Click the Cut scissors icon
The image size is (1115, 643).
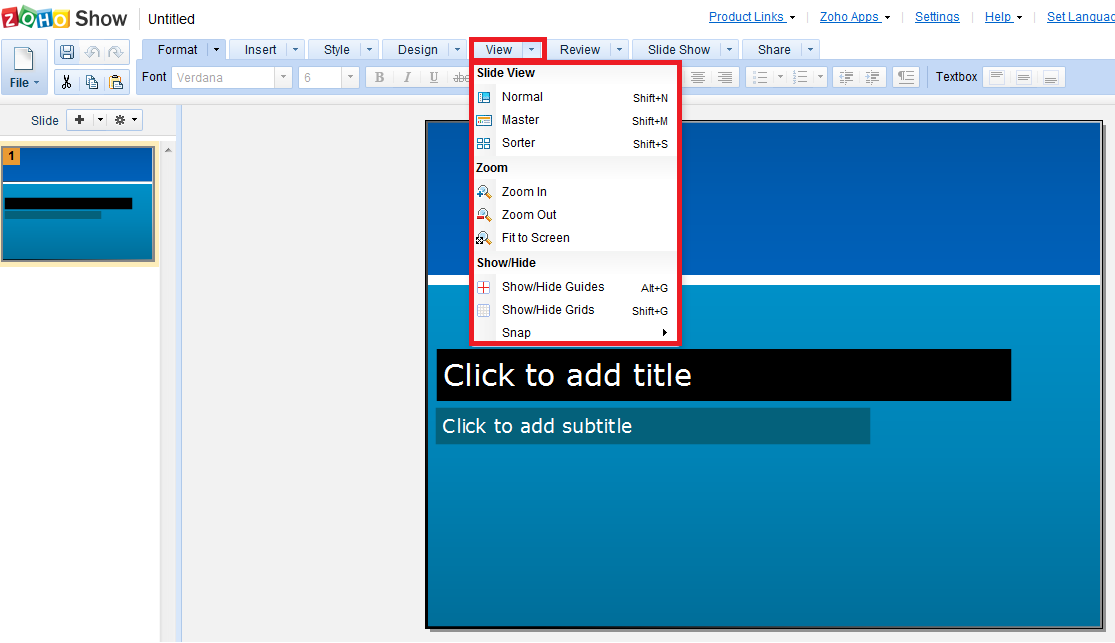click(66, 83)
